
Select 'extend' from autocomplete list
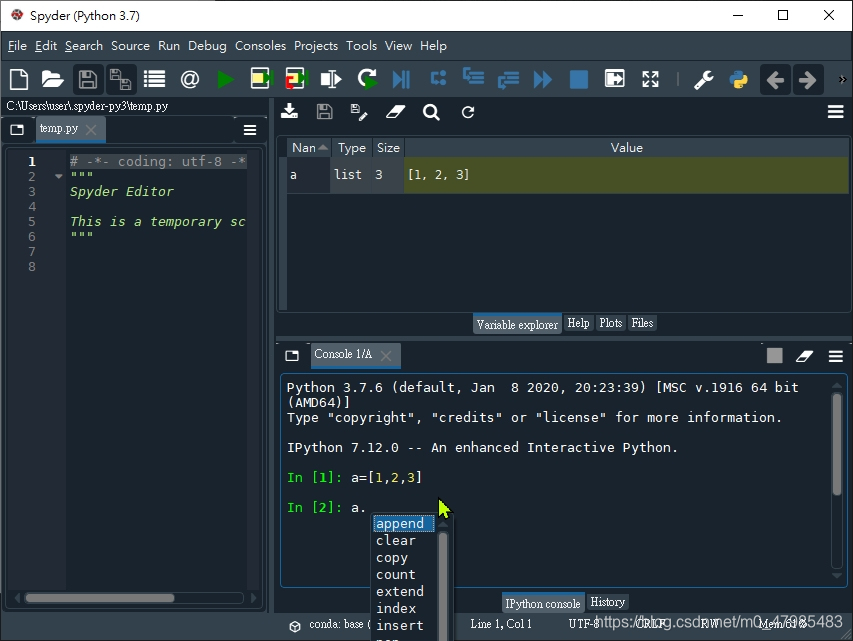tap(399, 591)
